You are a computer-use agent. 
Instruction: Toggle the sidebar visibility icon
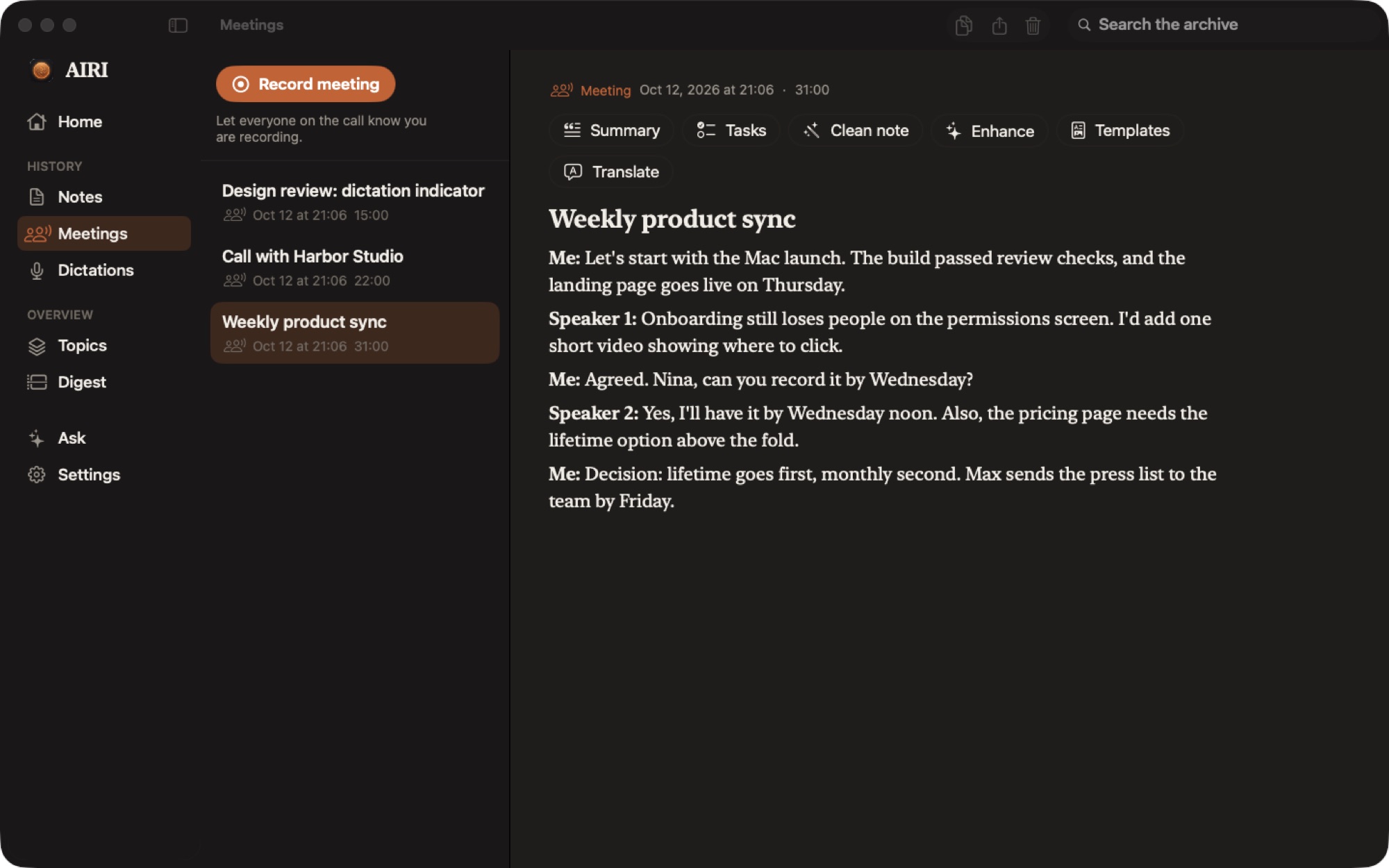tap(178, 25)
